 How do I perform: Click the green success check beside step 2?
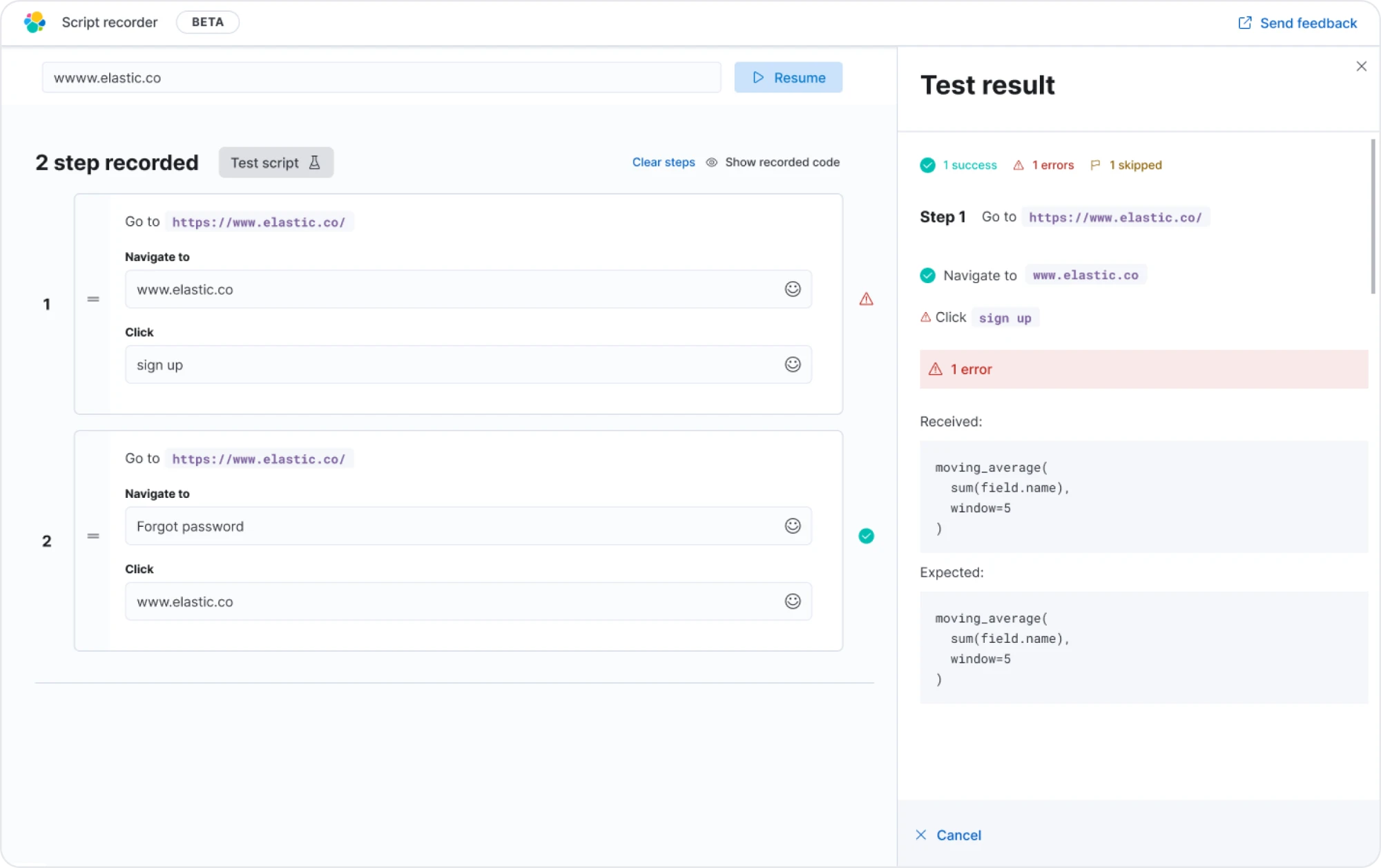(866, 536)
